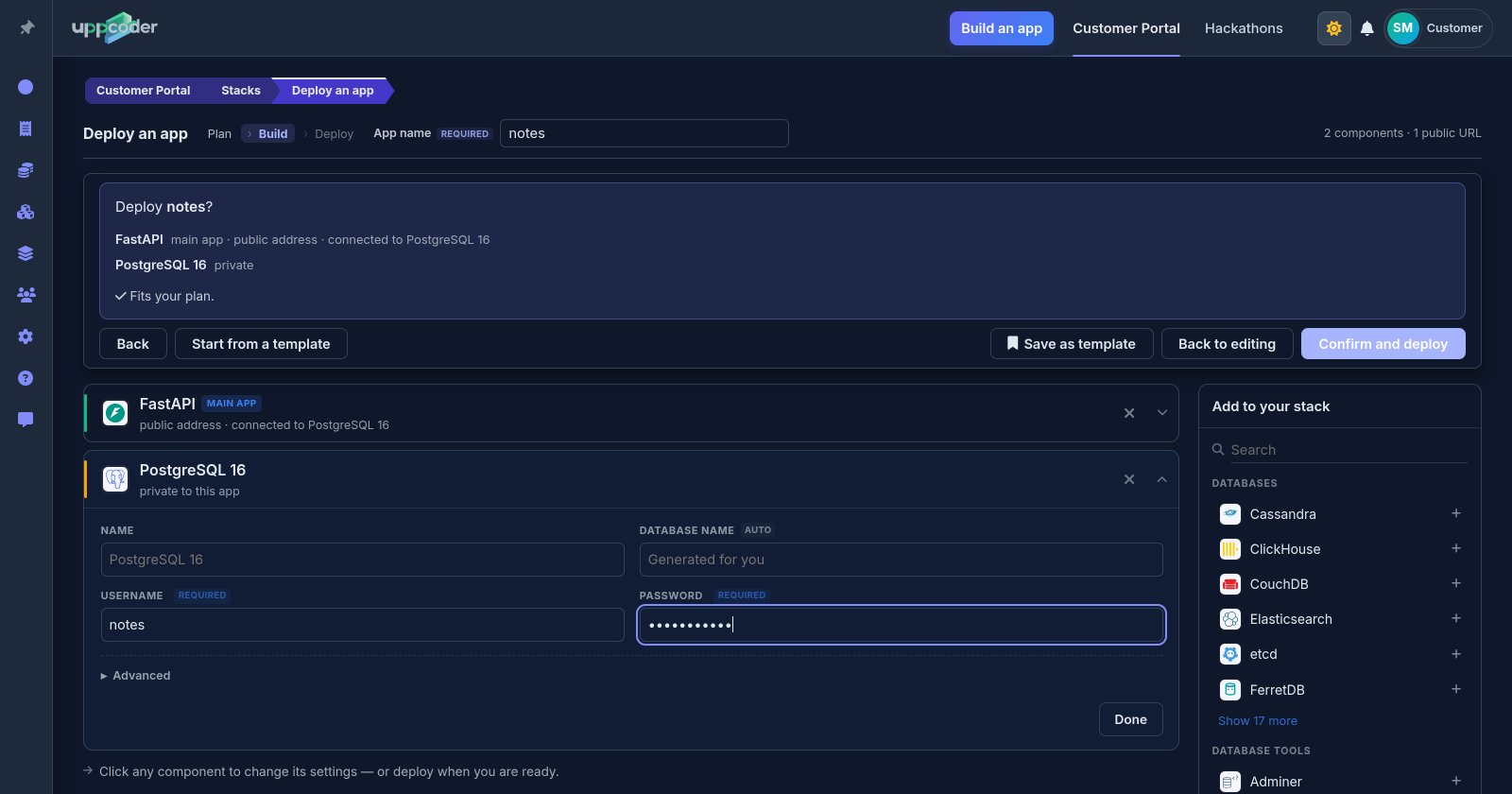
Task: Add CouchDB to the stack
Action: (x=1456, y=583)
